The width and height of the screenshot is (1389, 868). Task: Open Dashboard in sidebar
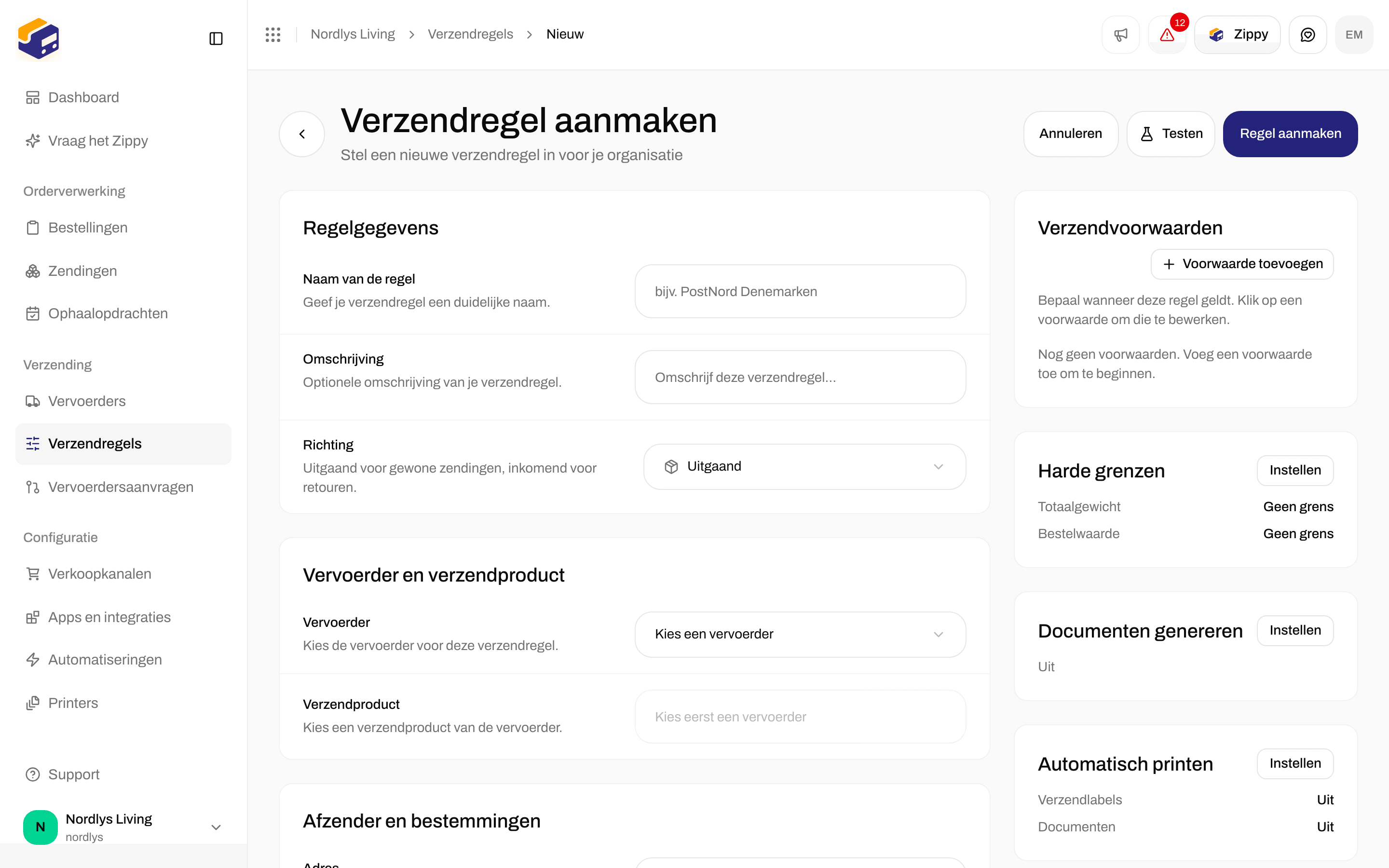coord(123,97)
